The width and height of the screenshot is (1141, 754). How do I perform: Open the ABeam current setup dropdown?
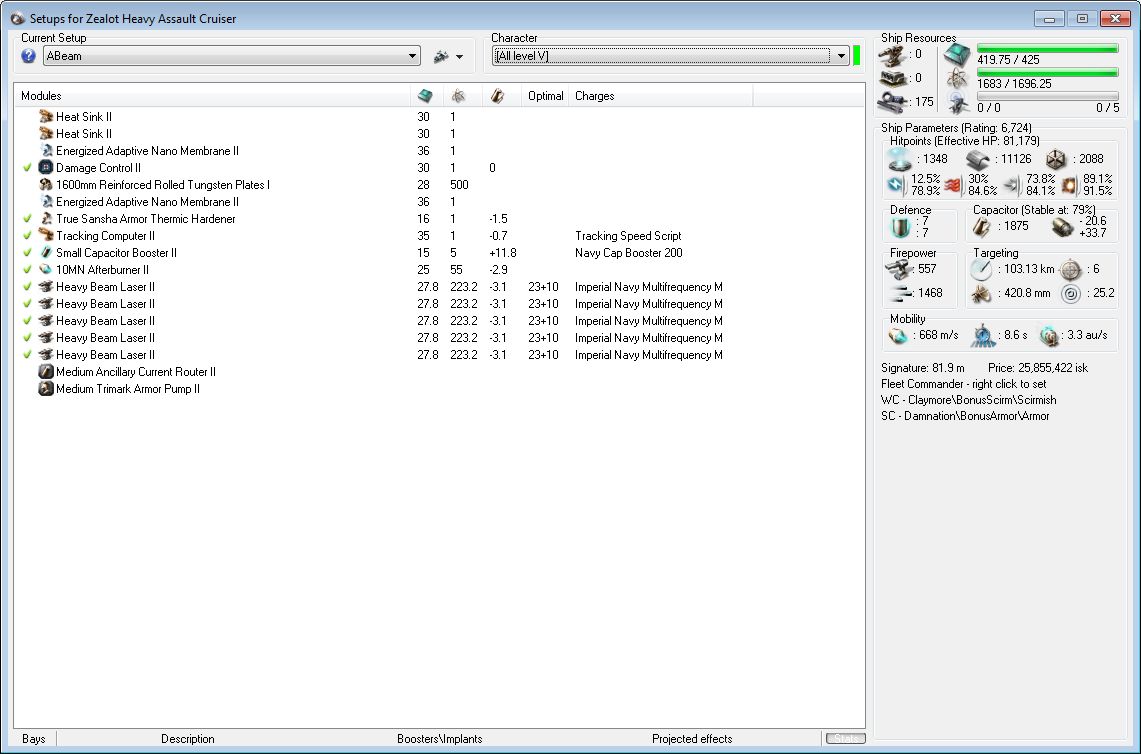(231, 56)
